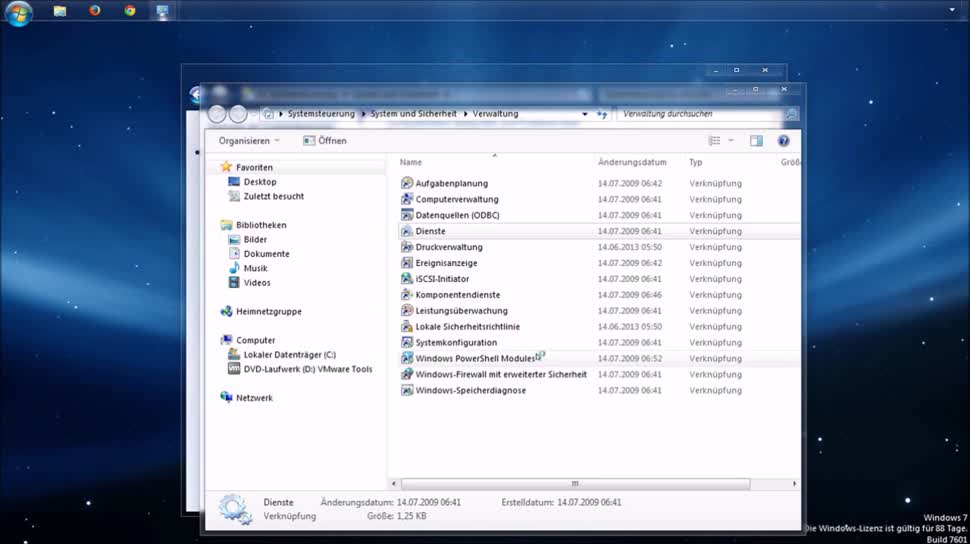Image resolution: width=970 pixels, height=544 pixels.
Task: Select Desktop in the navigation pane
Action: tap(260, 182)
